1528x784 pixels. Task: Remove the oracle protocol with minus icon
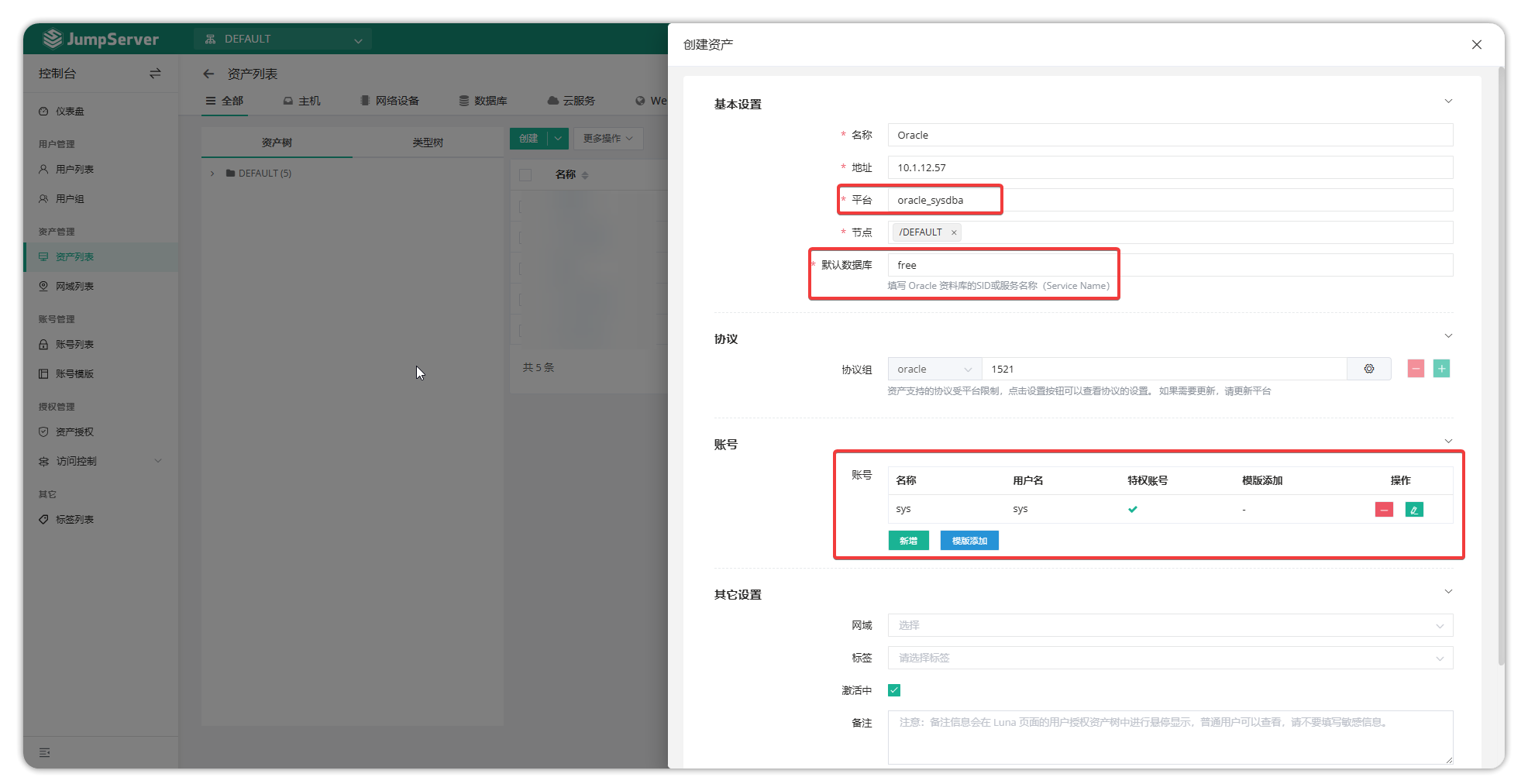pyautogui.click(x=1416, y=369)
